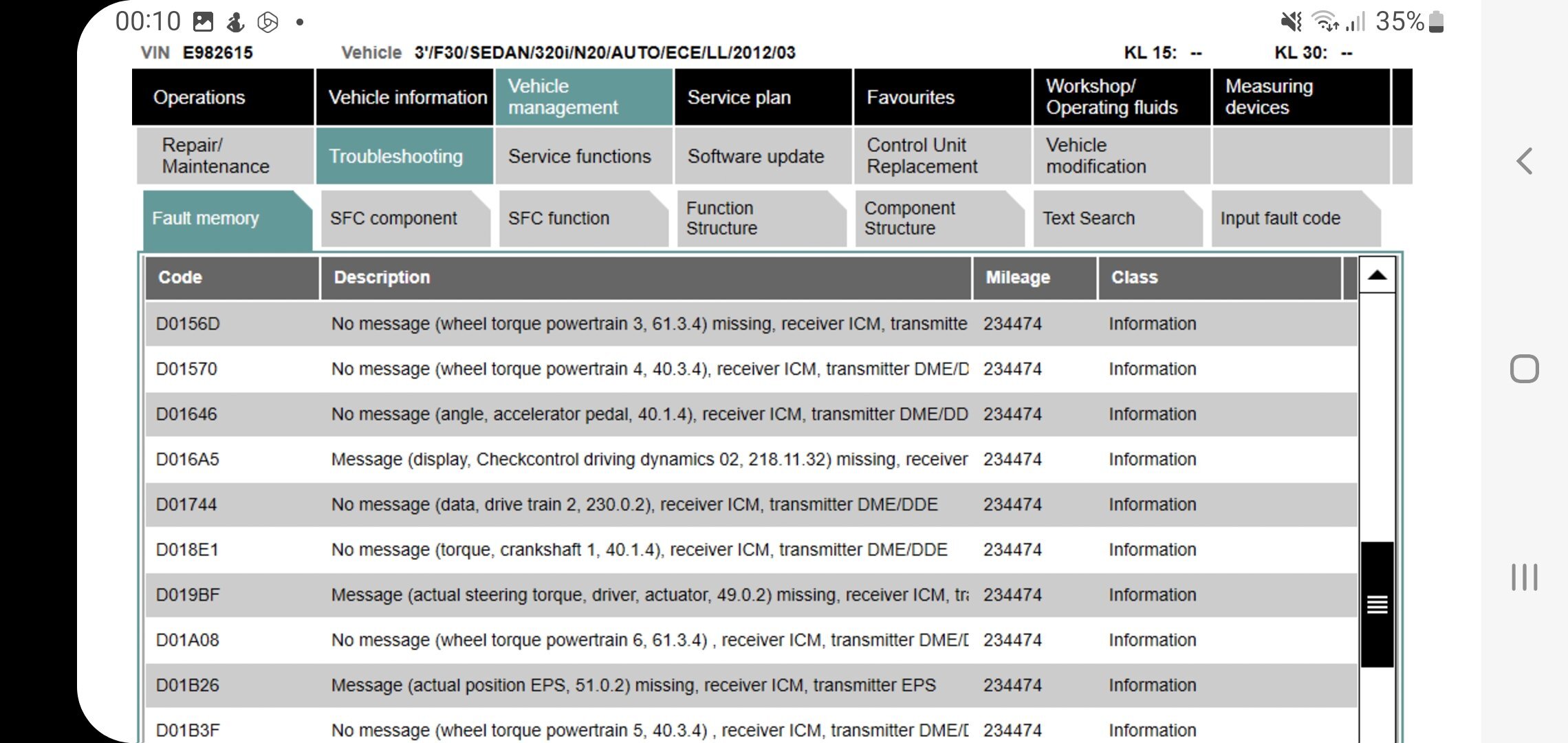Select the Troubleshooting submenu

pyautogui.click(x=404, y=156)
